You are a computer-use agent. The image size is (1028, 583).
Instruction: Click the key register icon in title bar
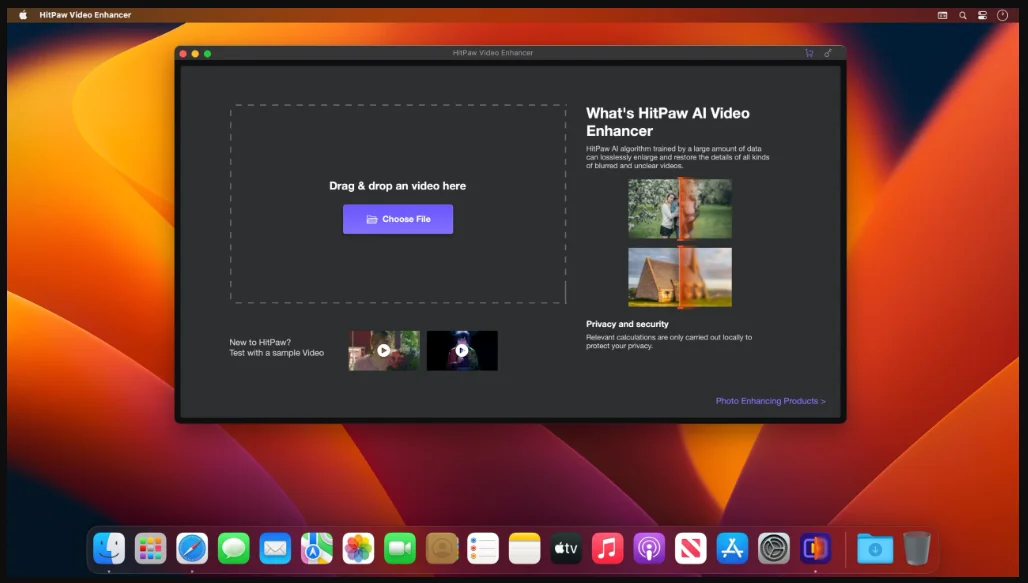pos(828,53)
